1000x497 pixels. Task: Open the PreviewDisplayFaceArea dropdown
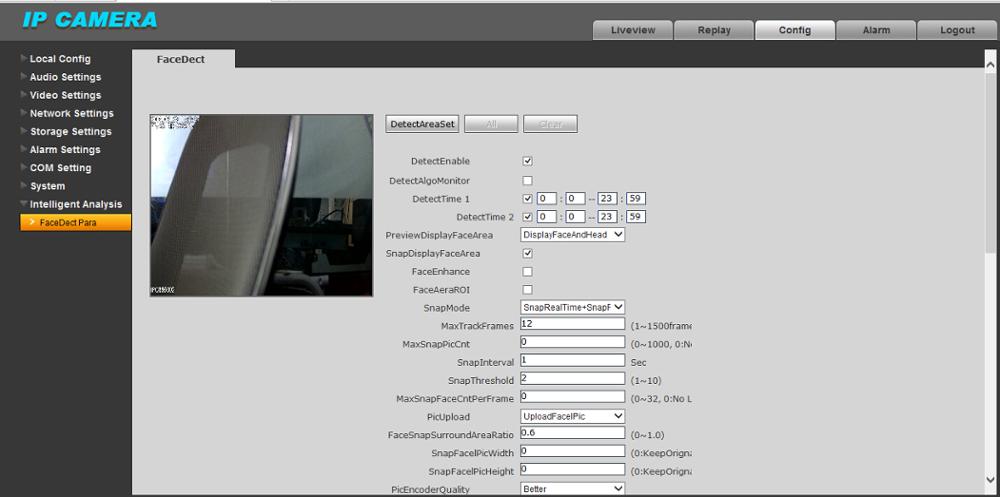tap(573, 235)
